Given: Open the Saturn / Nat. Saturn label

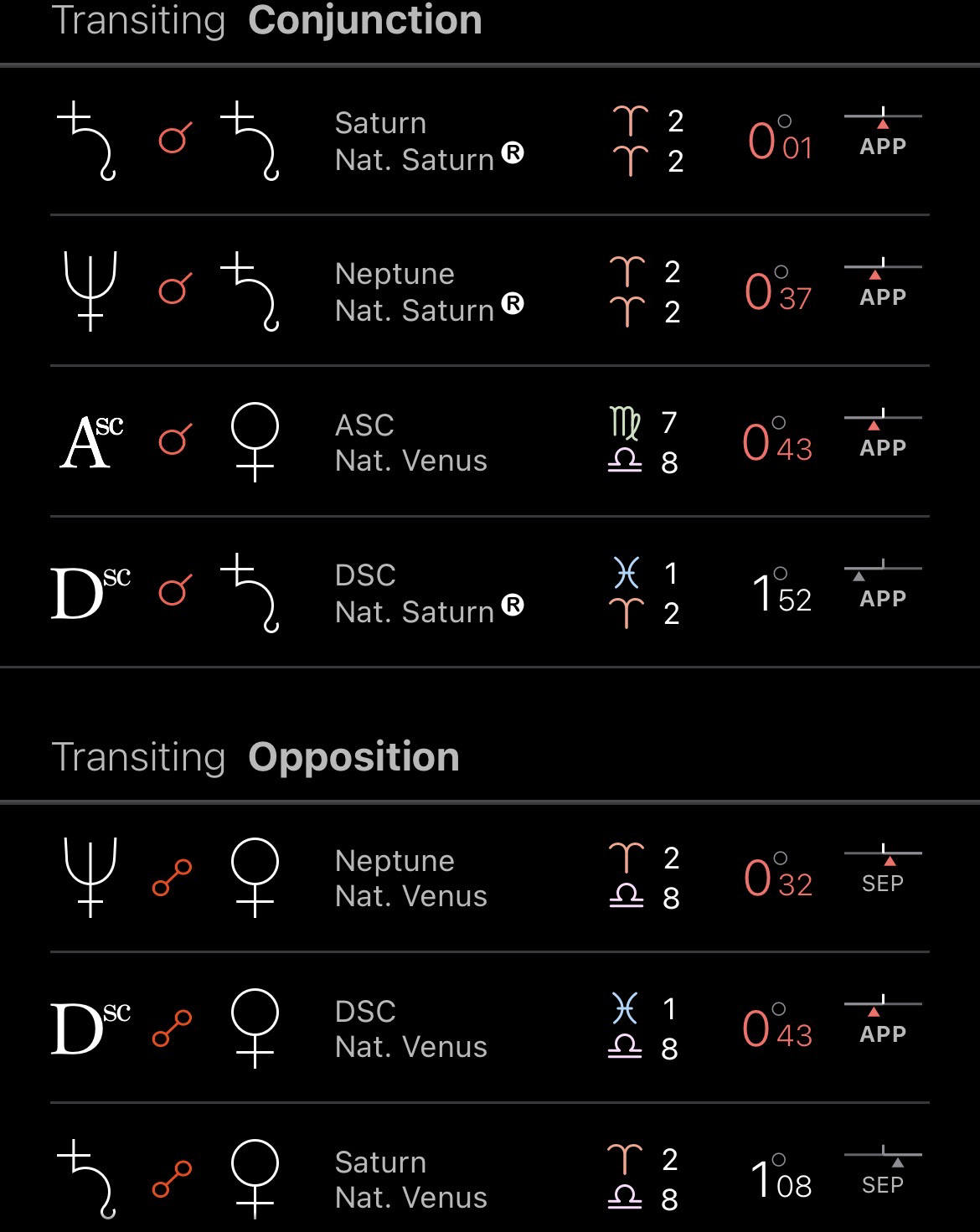Looking at the screenshot, I should pos(414,141).
